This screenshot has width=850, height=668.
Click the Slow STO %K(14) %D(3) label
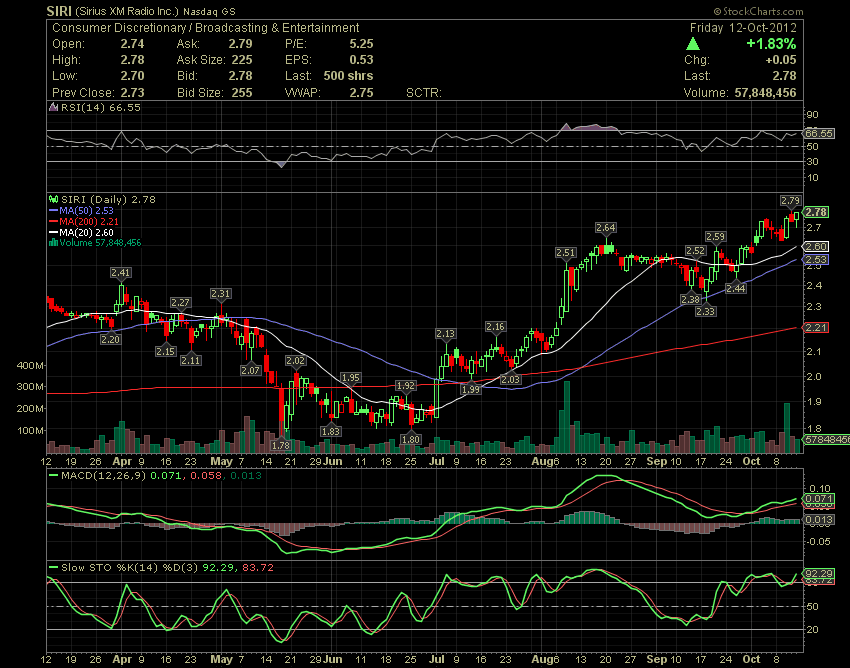(x=129, y=568)
